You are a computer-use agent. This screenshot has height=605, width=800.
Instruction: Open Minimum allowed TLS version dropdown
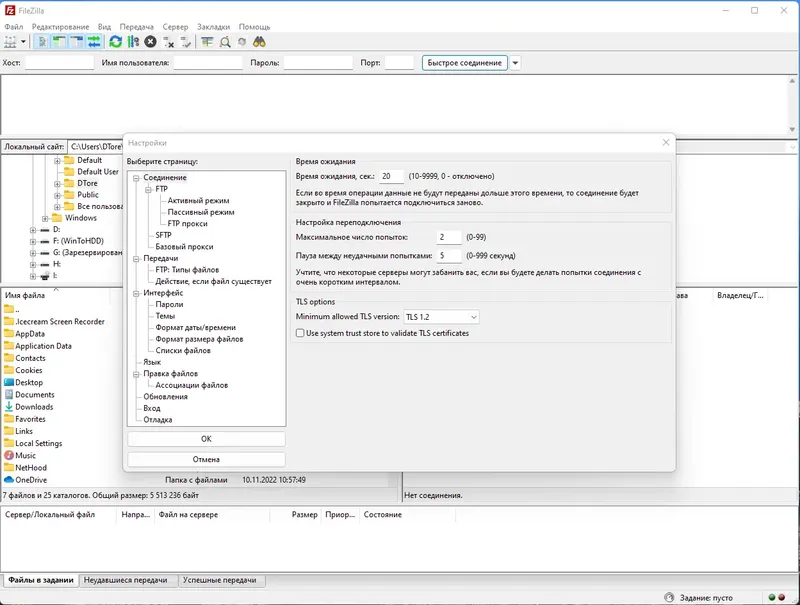click(441, 317)
